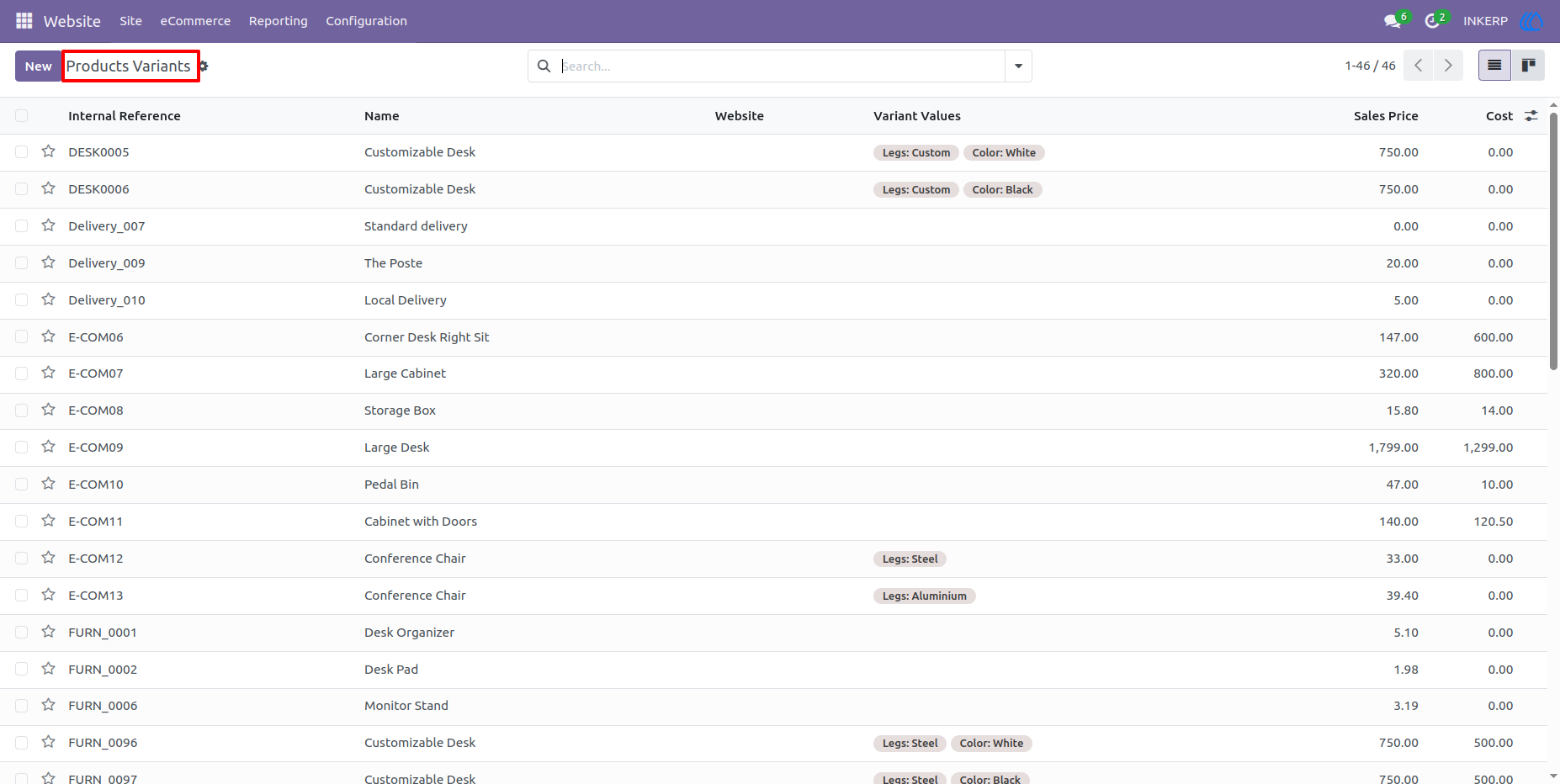Tick the Delivery_009 row checkbox
Viewport: 1560px width, 784px height.
[22, 263]
